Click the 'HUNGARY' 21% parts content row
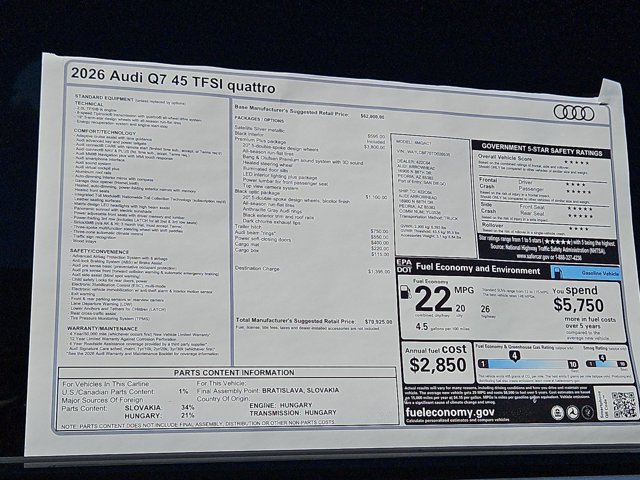The height and width of the screenshot is (480, 640). tap(159, 416)
